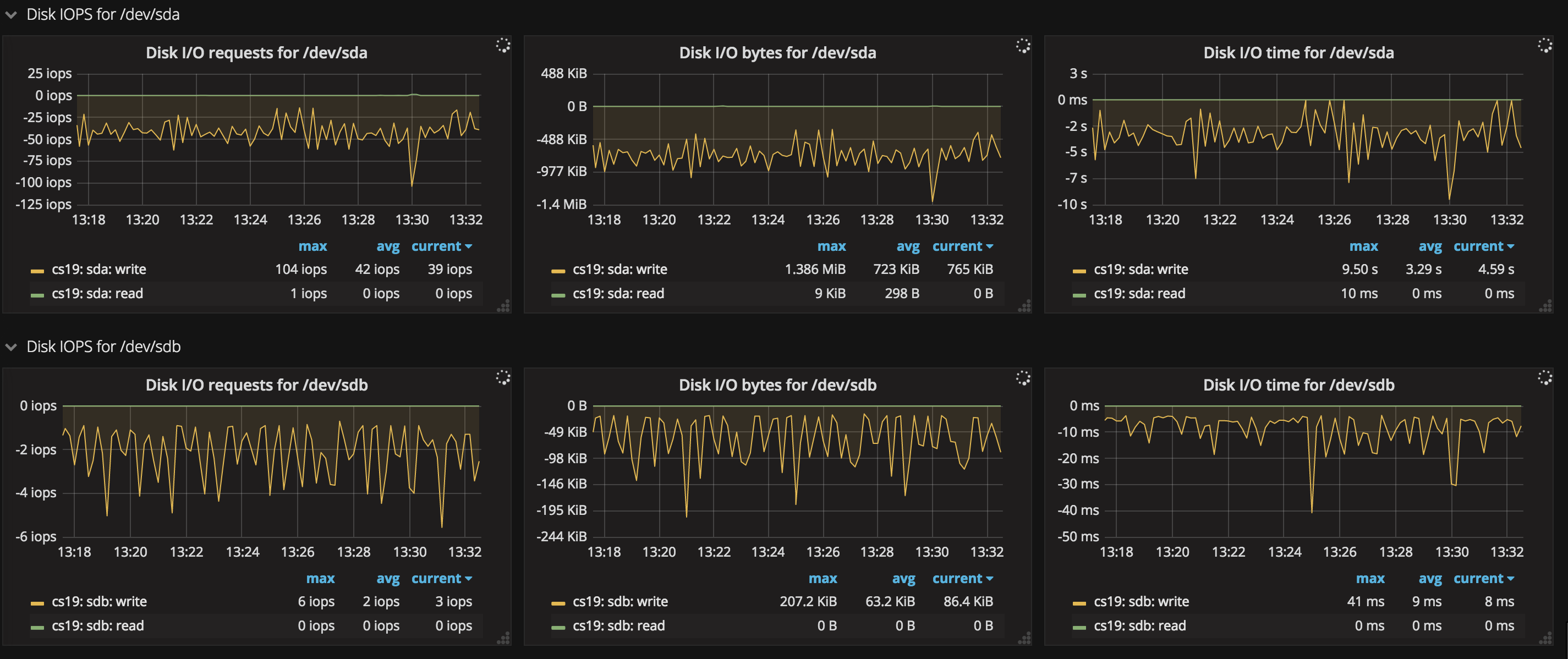Sort sda I/O time legend by current
Viewport: 1568px width, 659px height.
[x=1483, y=246]
